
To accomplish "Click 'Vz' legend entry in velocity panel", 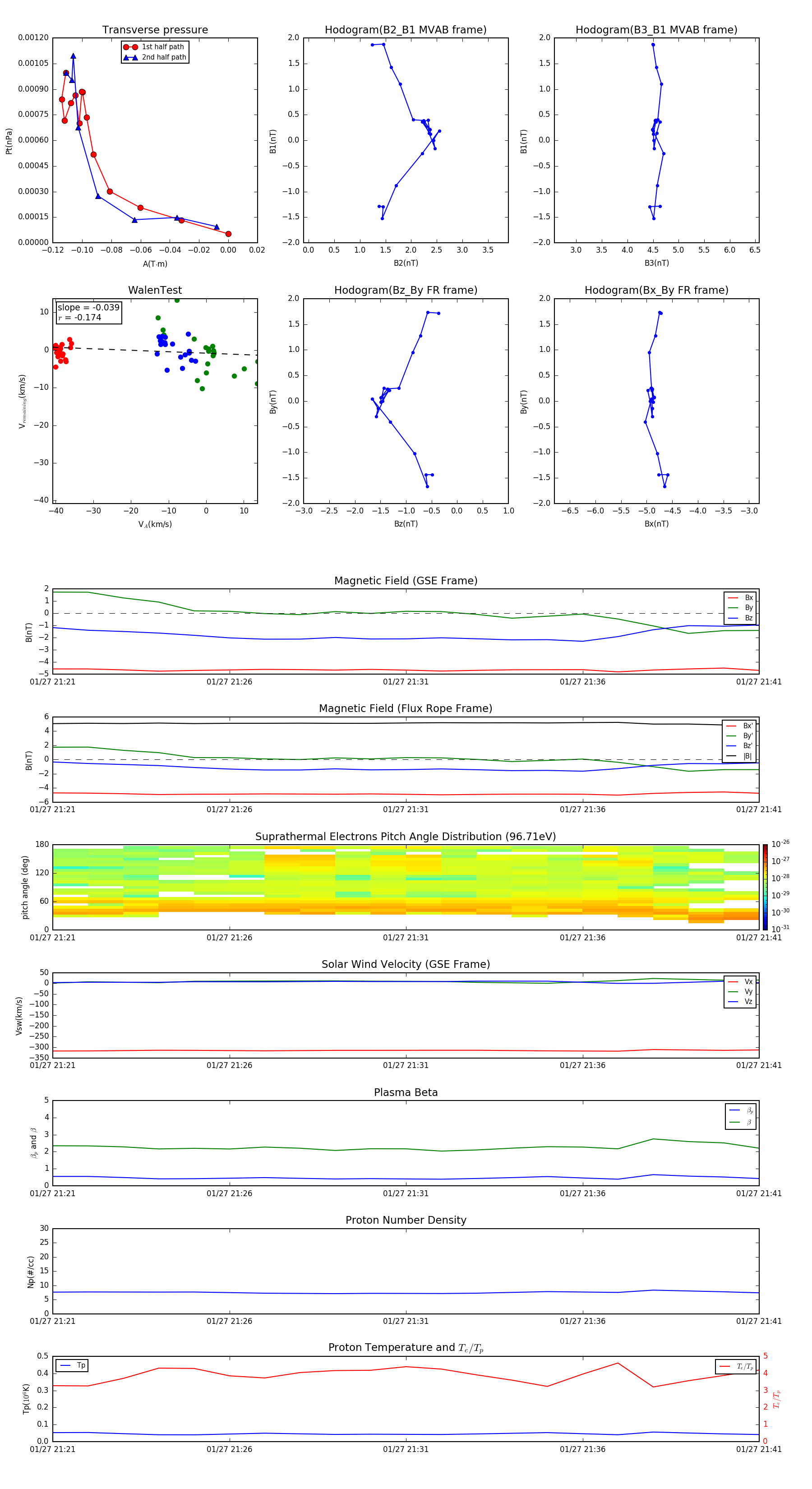I will 741,1002.
